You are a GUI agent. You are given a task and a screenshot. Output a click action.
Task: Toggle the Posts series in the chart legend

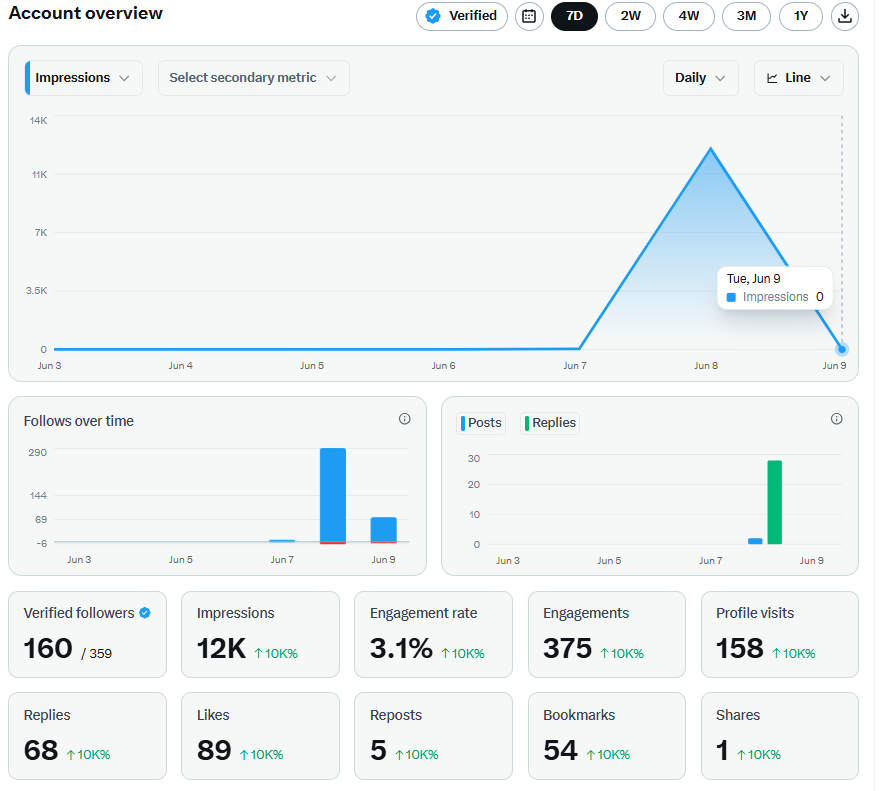point(481,423)
